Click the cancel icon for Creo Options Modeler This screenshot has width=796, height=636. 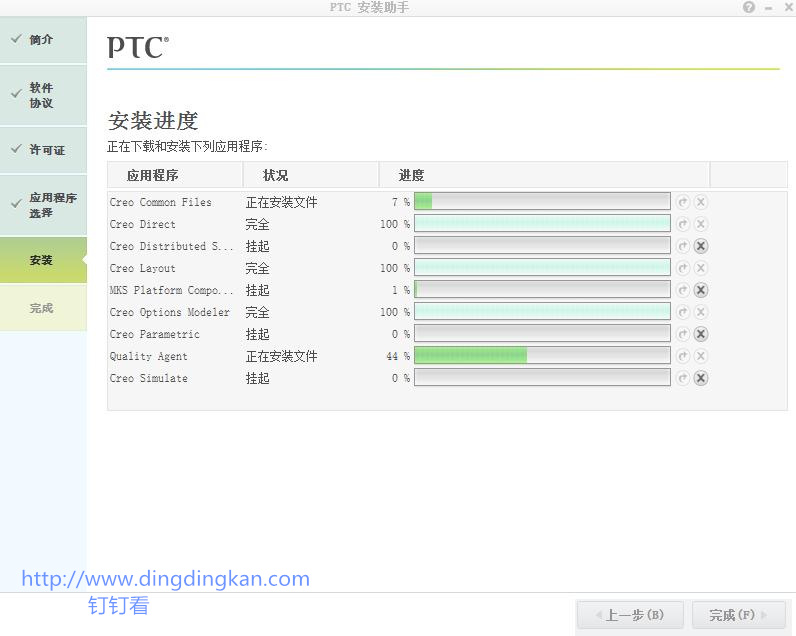click(701, 312)
